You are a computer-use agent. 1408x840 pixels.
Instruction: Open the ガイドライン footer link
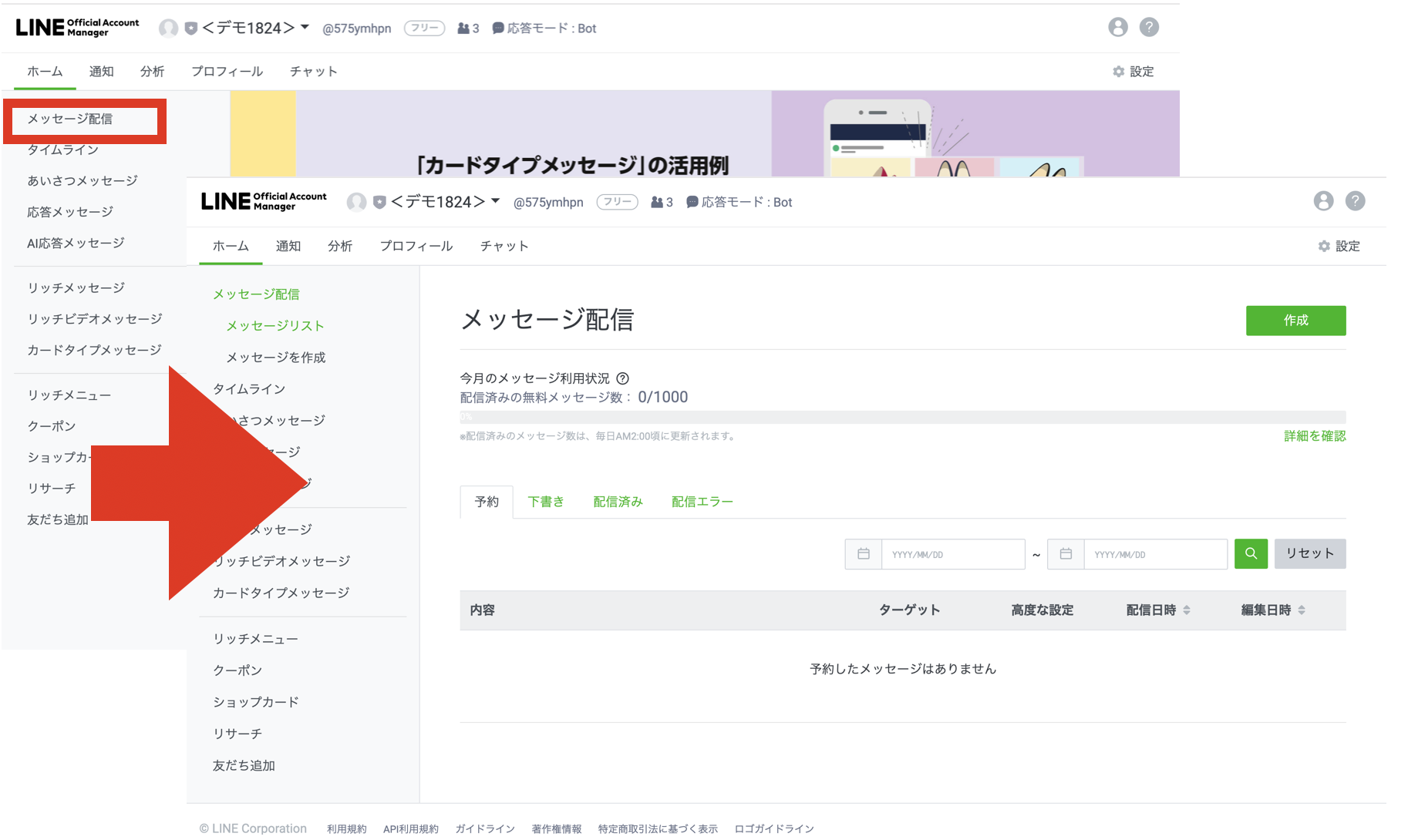click(485, 828)
